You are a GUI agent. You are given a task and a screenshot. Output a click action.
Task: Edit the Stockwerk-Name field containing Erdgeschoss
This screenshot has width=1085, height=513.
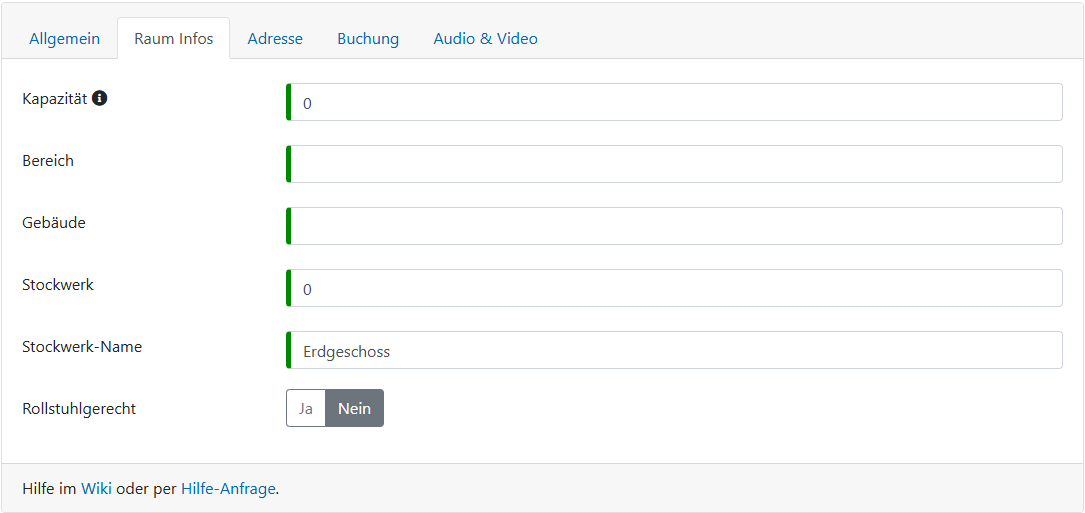pyautogui.click(x=674, y=350)
